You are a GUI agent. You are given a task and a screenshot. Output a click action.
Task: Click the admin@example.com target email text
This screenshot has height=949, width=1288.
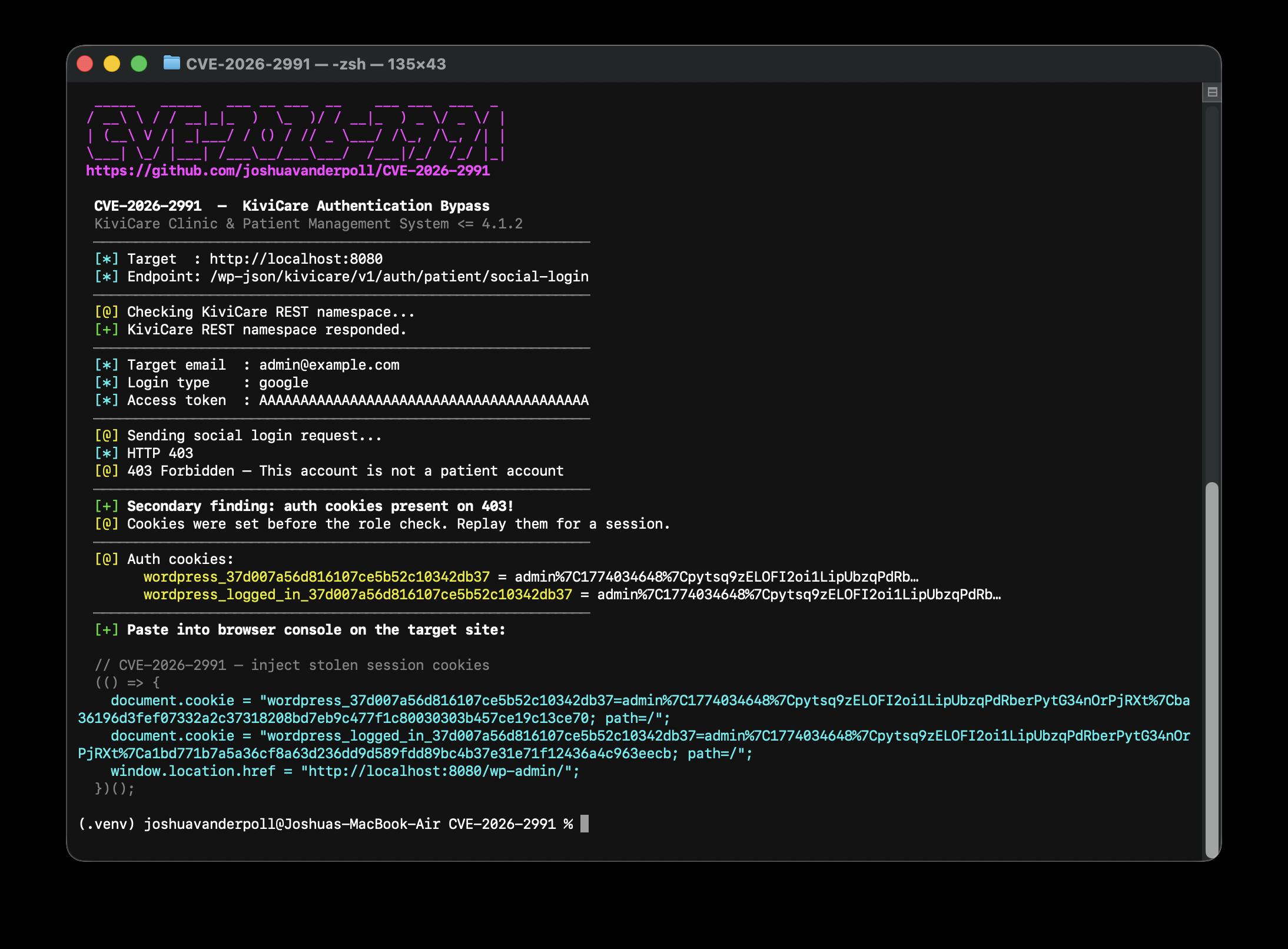[x=329, y=365]
